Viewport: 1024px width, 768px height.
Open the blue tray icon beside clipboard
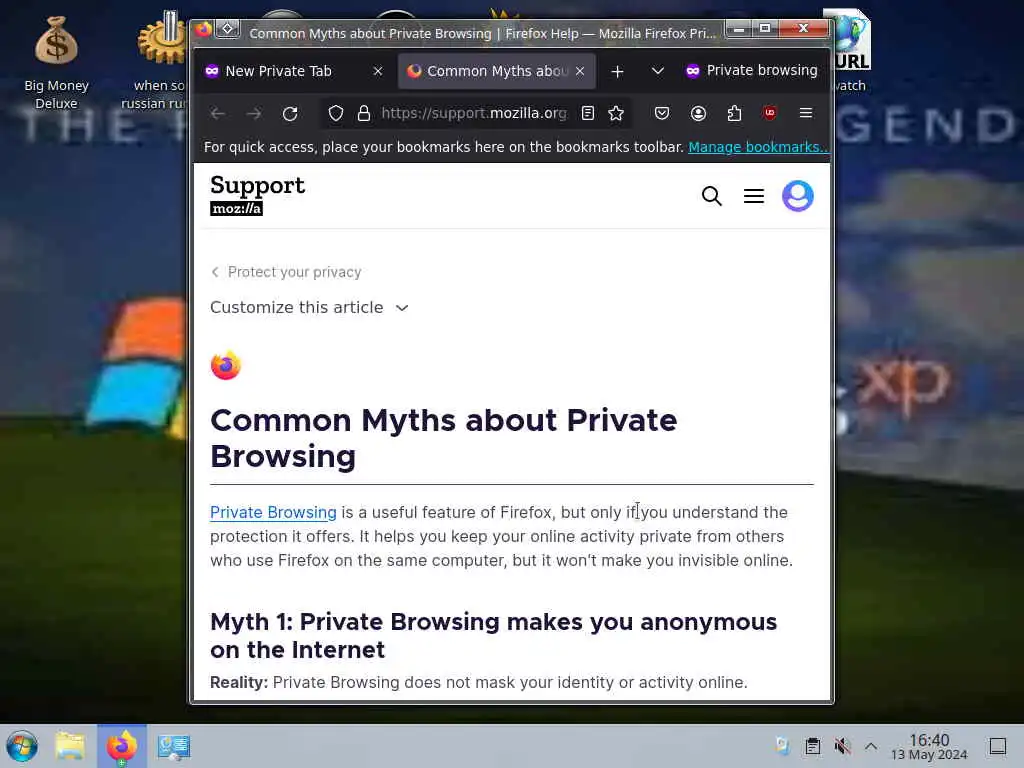click(782, 746)
